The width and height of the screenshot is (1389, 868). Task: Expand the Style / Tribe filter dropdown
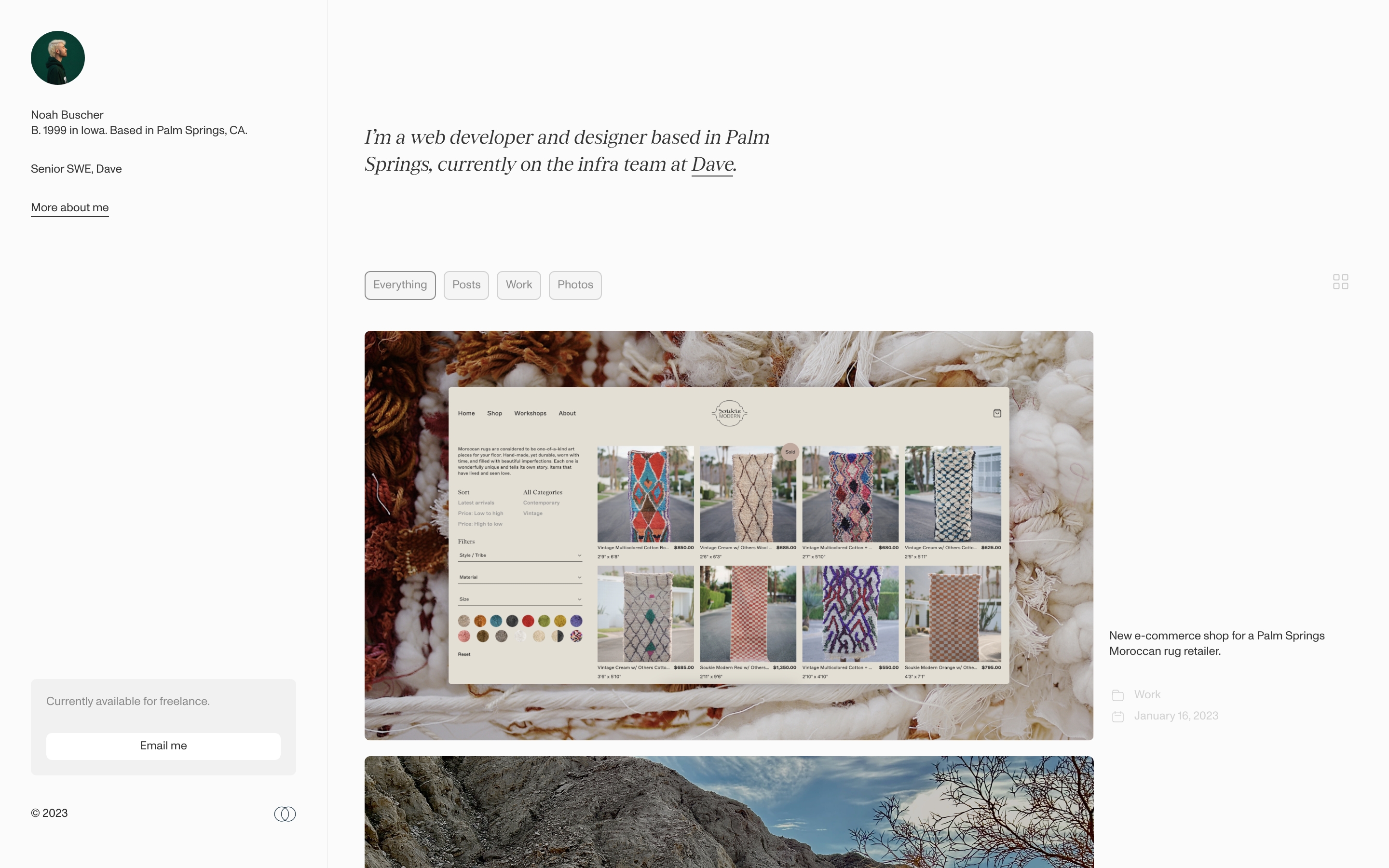pyautogui.click(x=520, y=555)
